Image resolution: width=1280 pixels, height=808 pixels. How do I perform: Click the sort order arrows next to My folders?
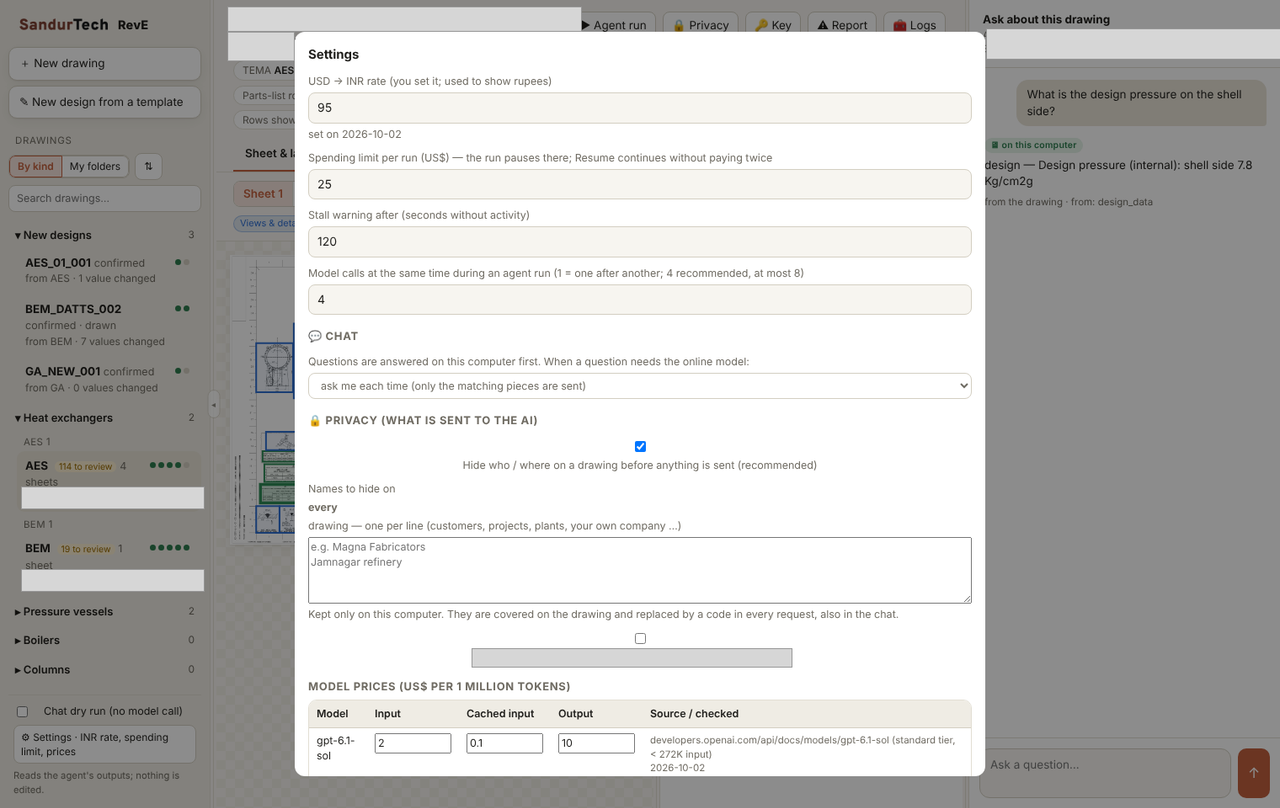148,167
